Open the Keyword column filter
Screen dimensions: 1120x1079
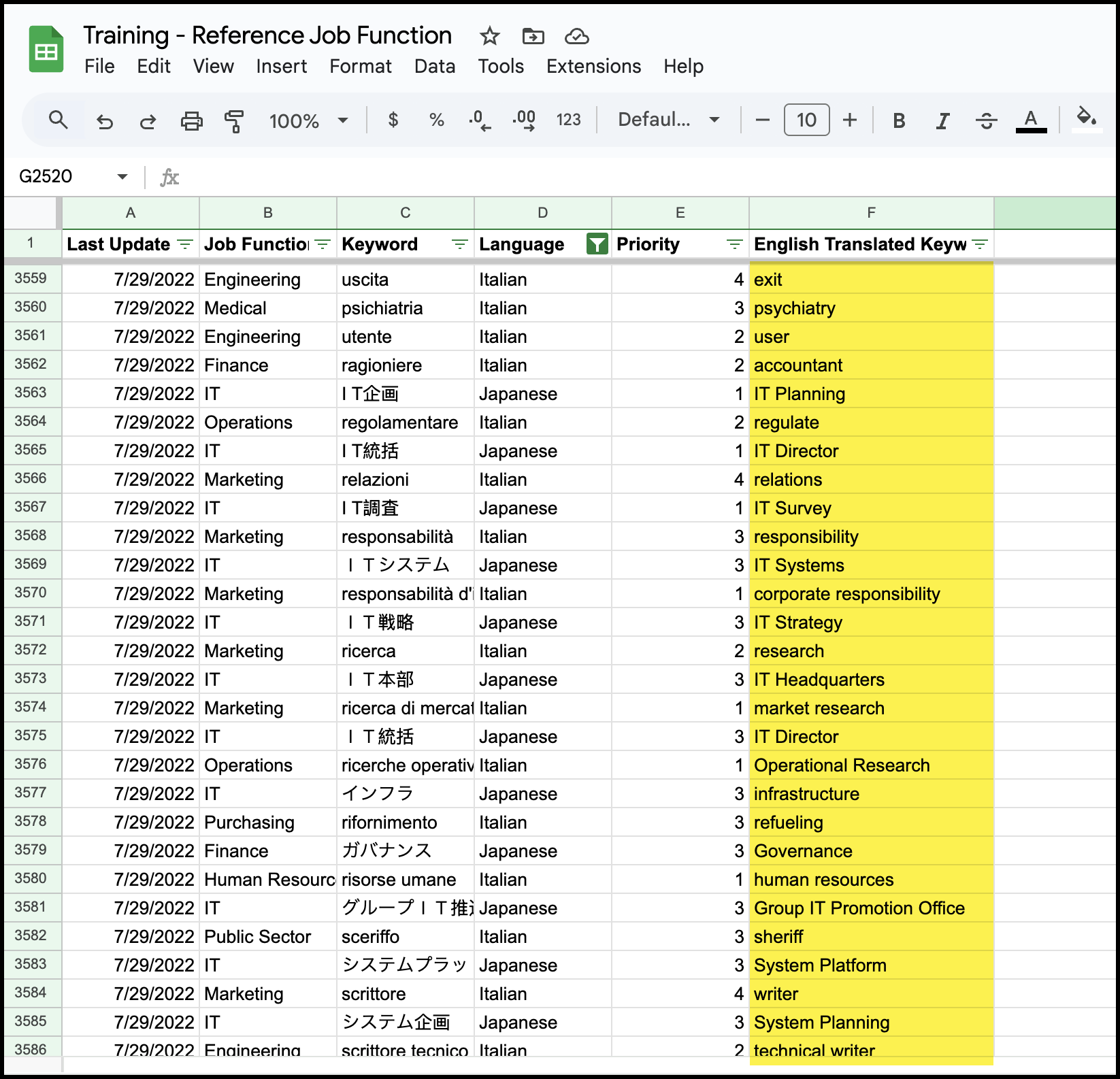(460, 244)
